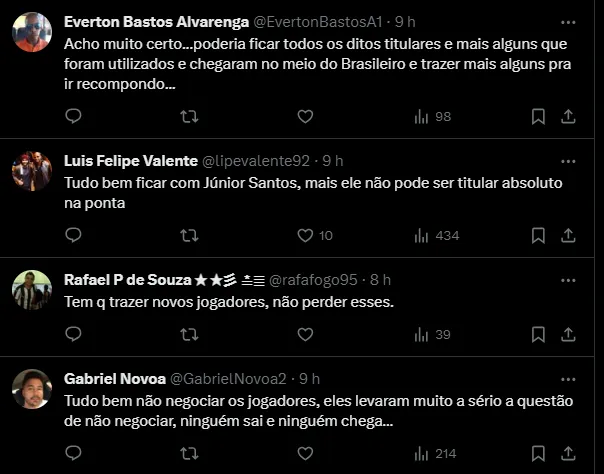Bookmark Luis Felipe Valente's tweet
This screenshot has height=474, width=604.
pos(538,235)
